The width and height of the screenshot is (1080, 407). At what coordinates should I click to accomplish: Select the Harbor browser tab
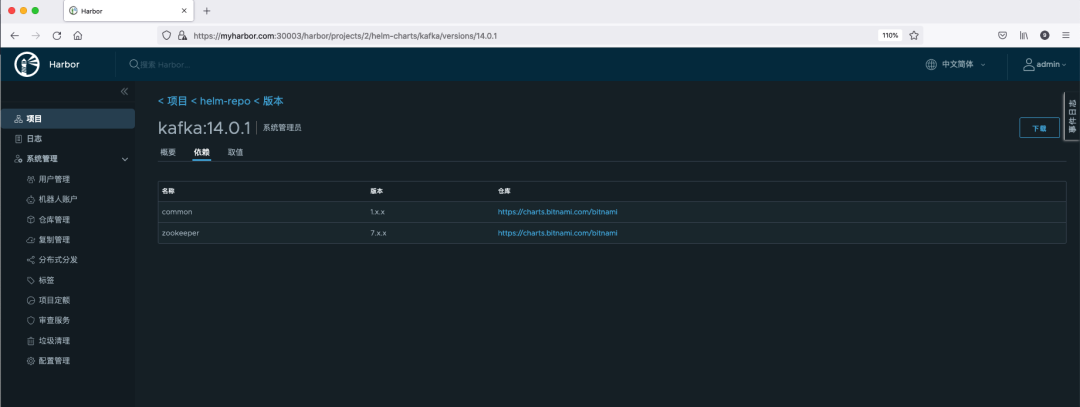tap(129, 11)
